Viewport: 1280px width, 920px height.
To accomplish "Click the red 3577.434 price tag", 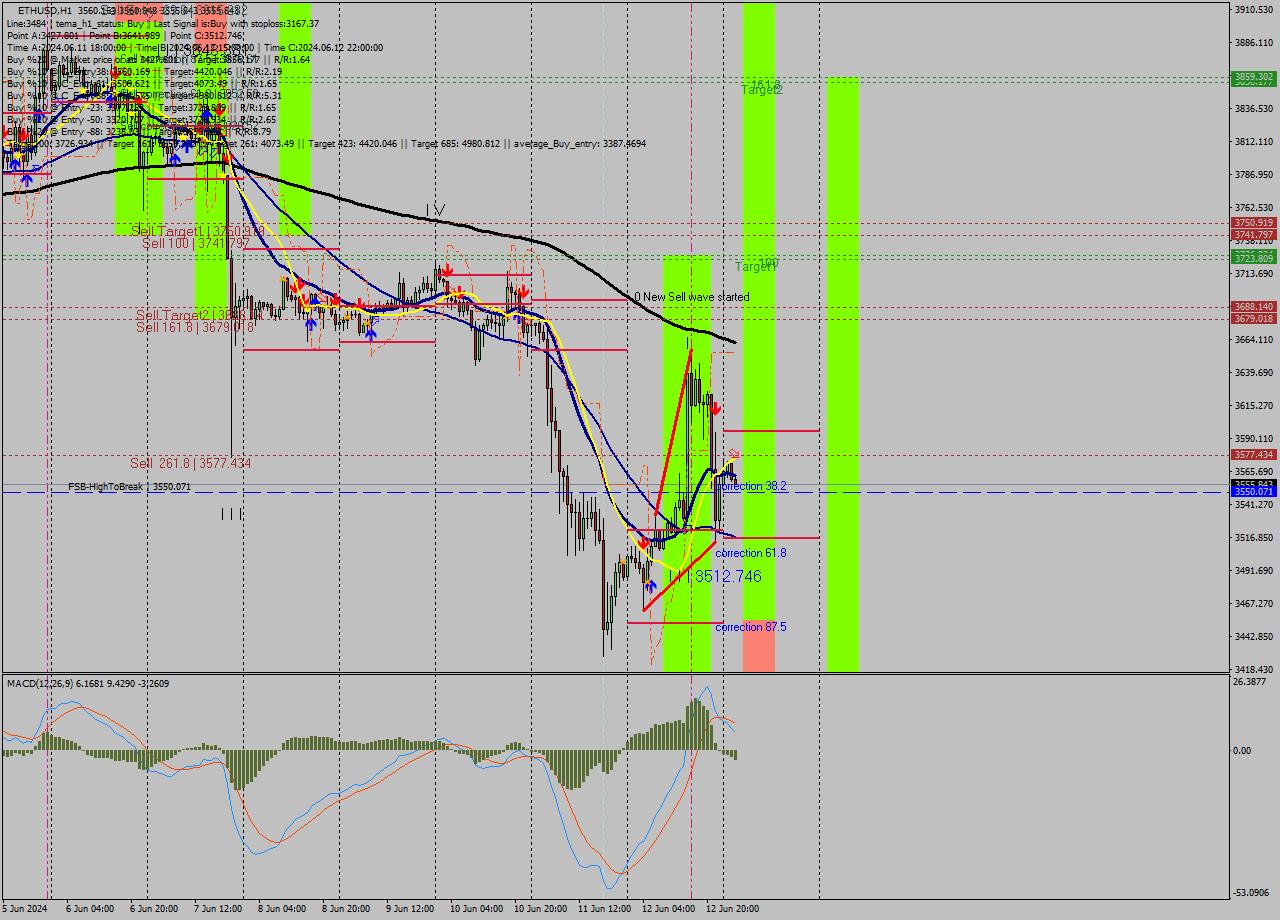I will pyautogui.click(x=1253, y=454).
